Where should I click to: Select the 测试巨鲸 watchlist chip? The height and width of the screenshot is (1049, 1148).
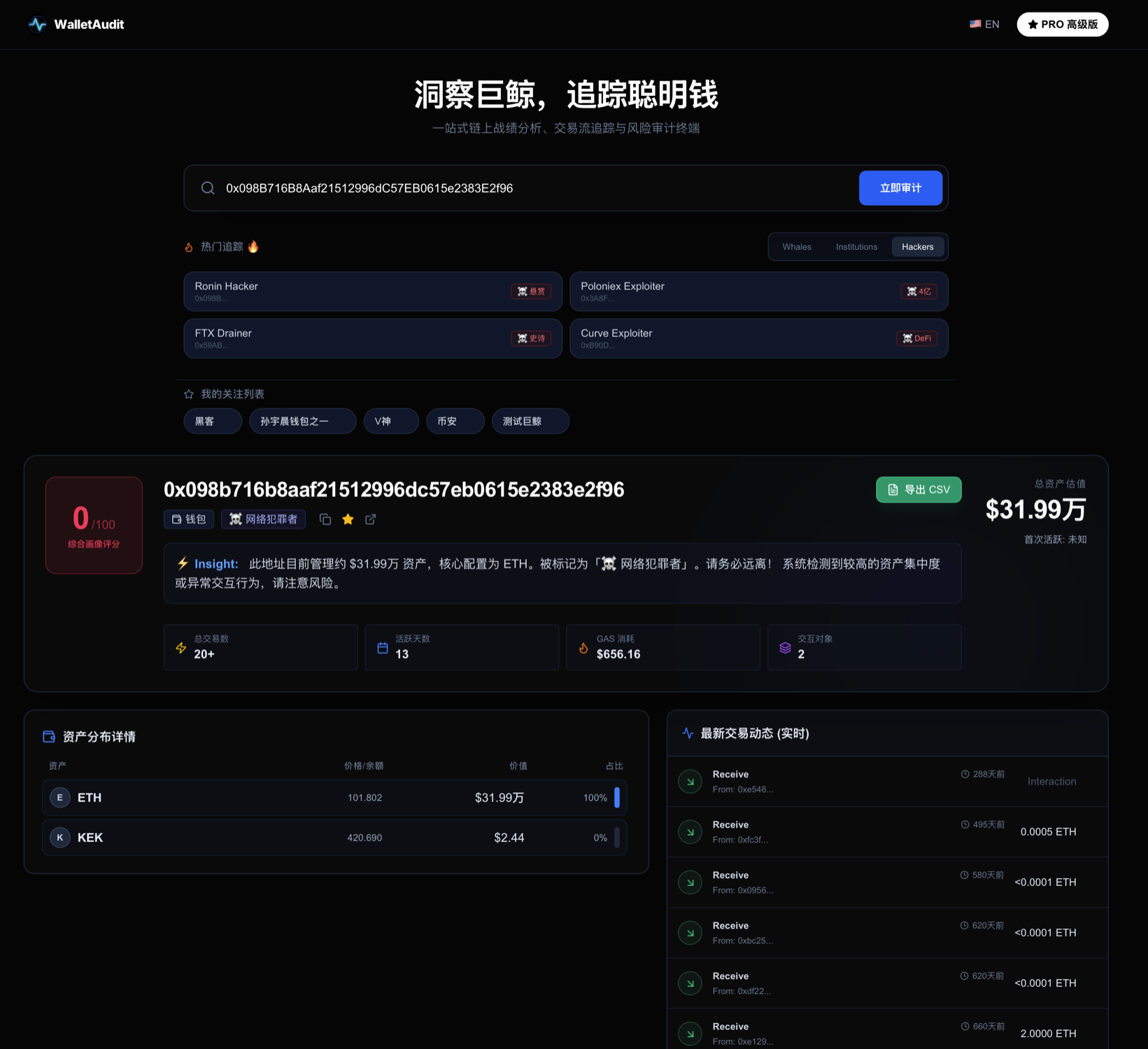[530, 421]
